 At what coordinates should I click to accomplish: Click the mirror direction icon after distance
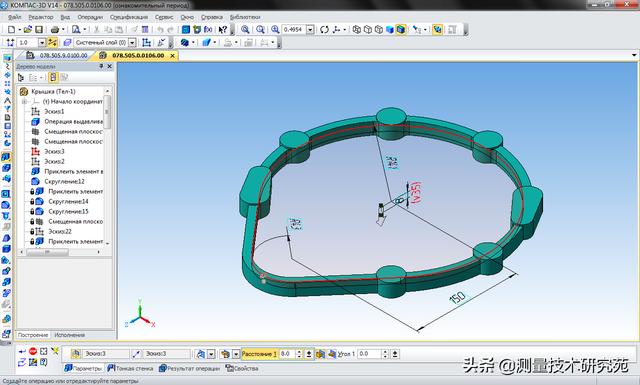[320, 354]
